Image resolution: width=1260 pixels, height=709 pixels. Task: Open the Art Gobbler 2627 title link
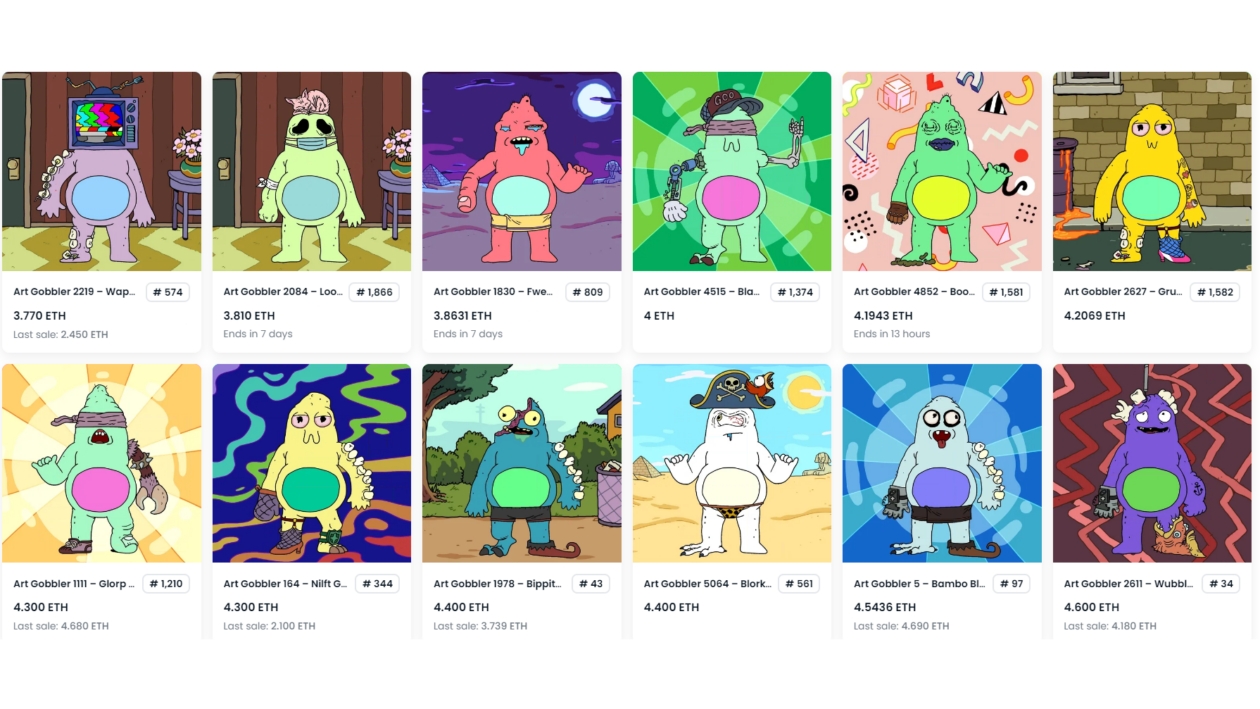pyautogui.click(x=1123, y=292)
